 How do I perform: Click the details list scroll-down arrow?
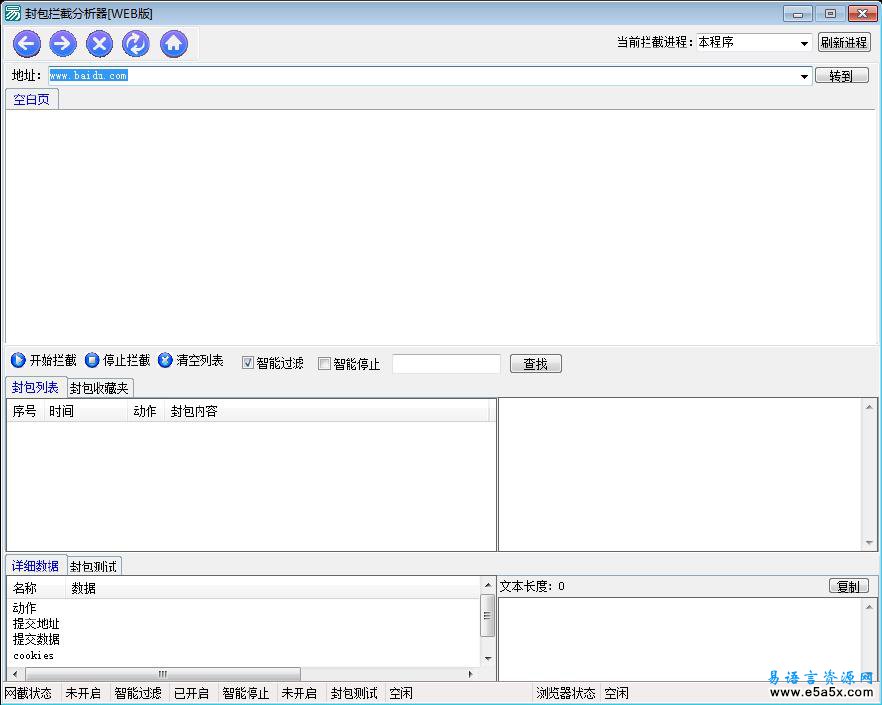pyautogui.click(x=488, y=658)
